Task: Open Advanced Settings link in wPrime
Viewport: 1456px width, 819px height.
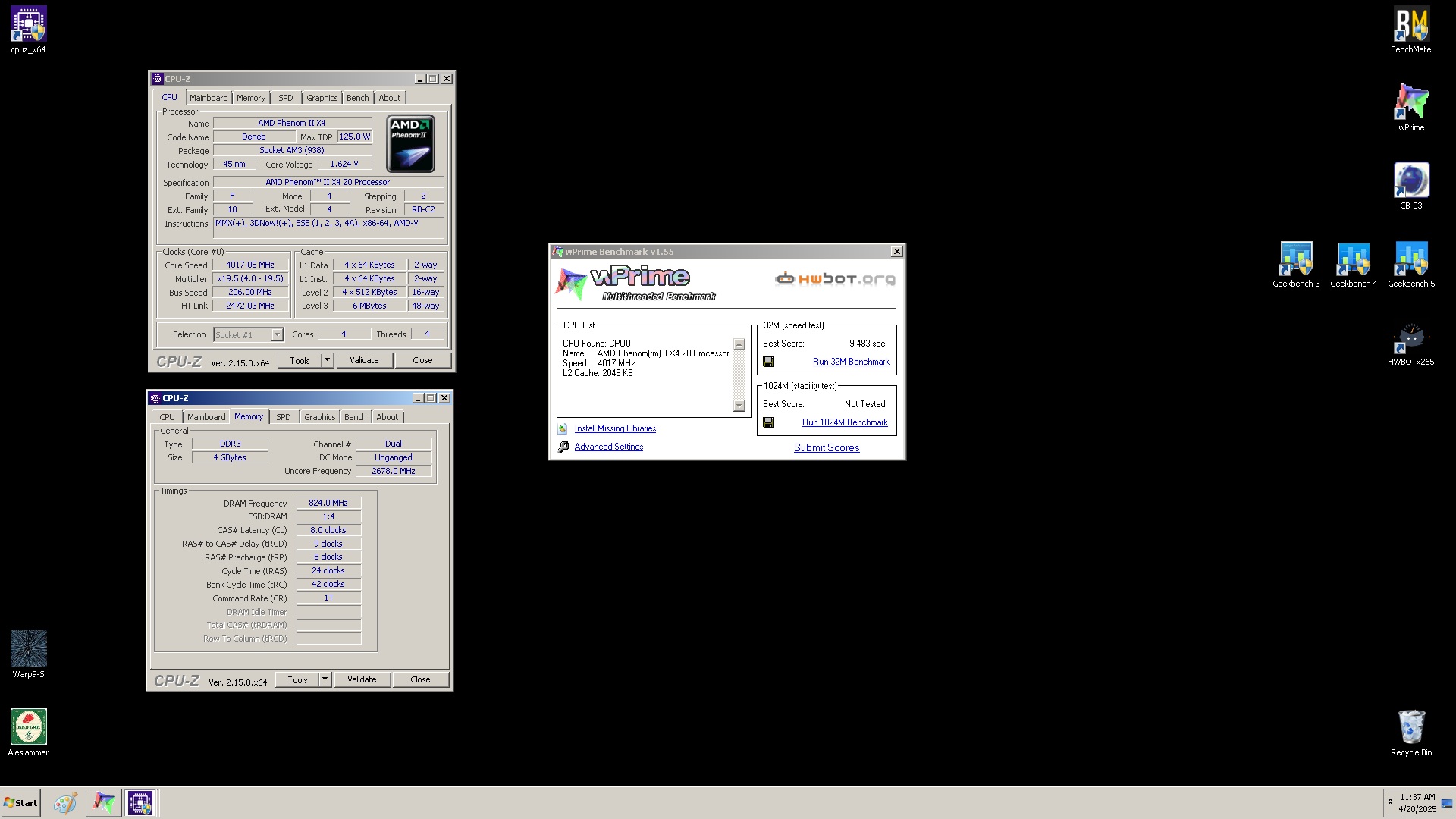Action: tap(608, 447)
